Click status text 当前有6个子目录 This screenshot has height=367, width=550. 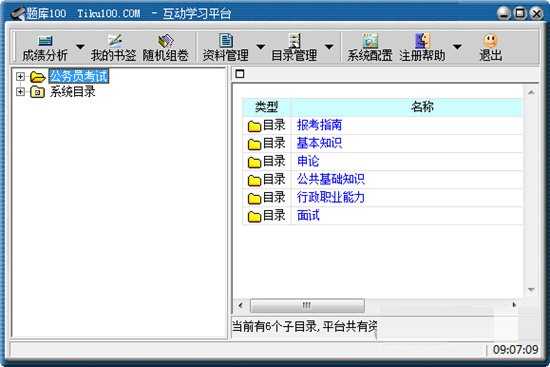tap(274, 326)
